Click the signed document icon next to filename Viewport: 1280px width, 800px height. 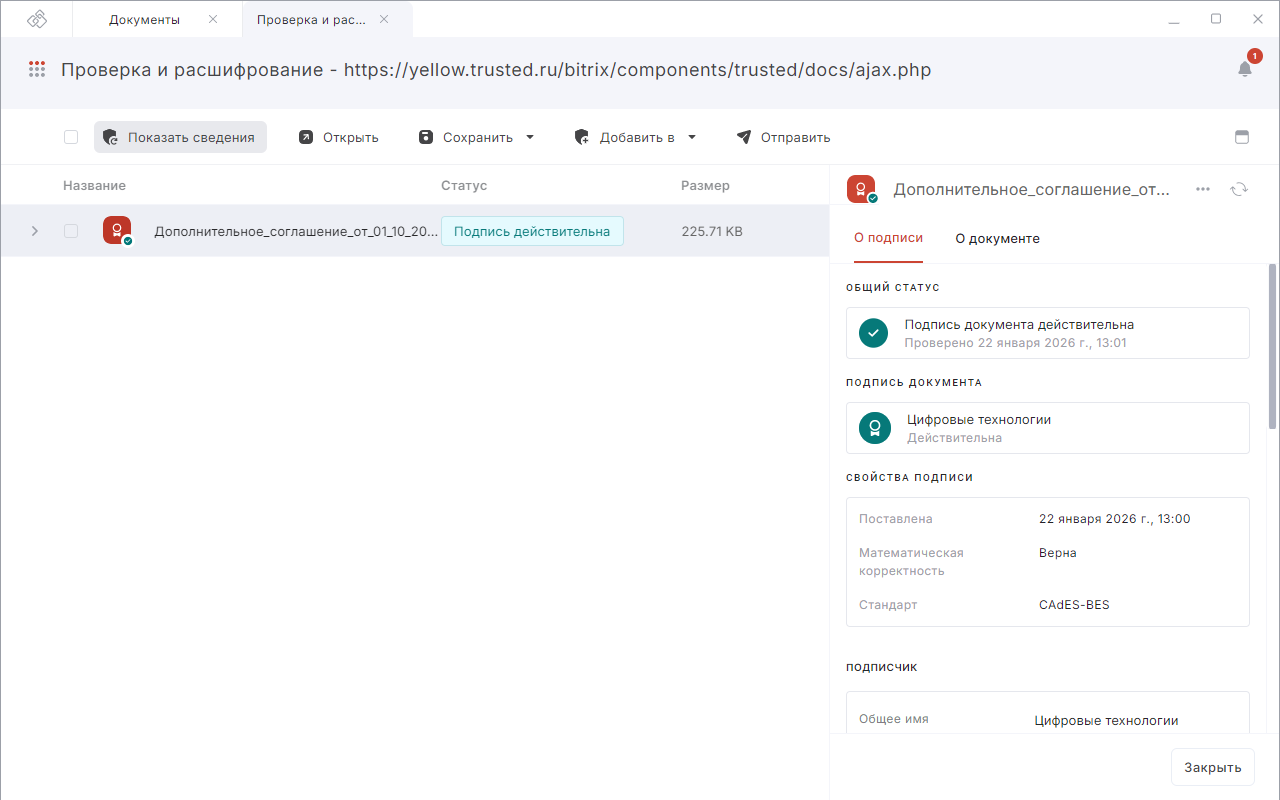point(117,230)
